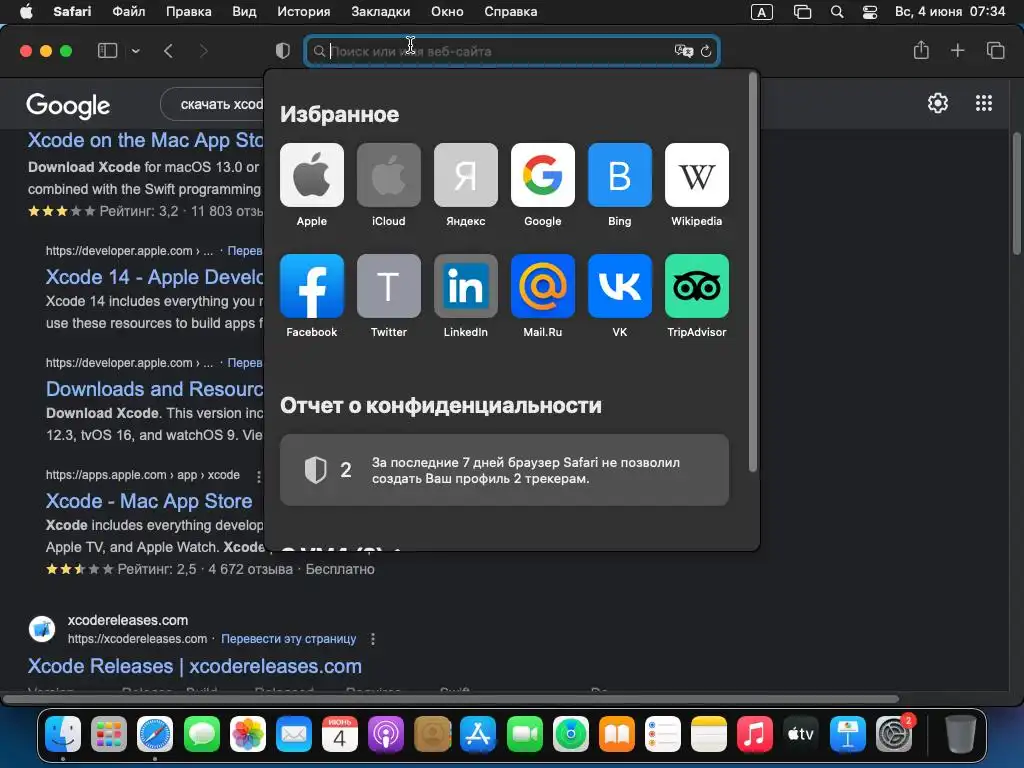
Task: Open the Файл menu
Action: [129, 11]
